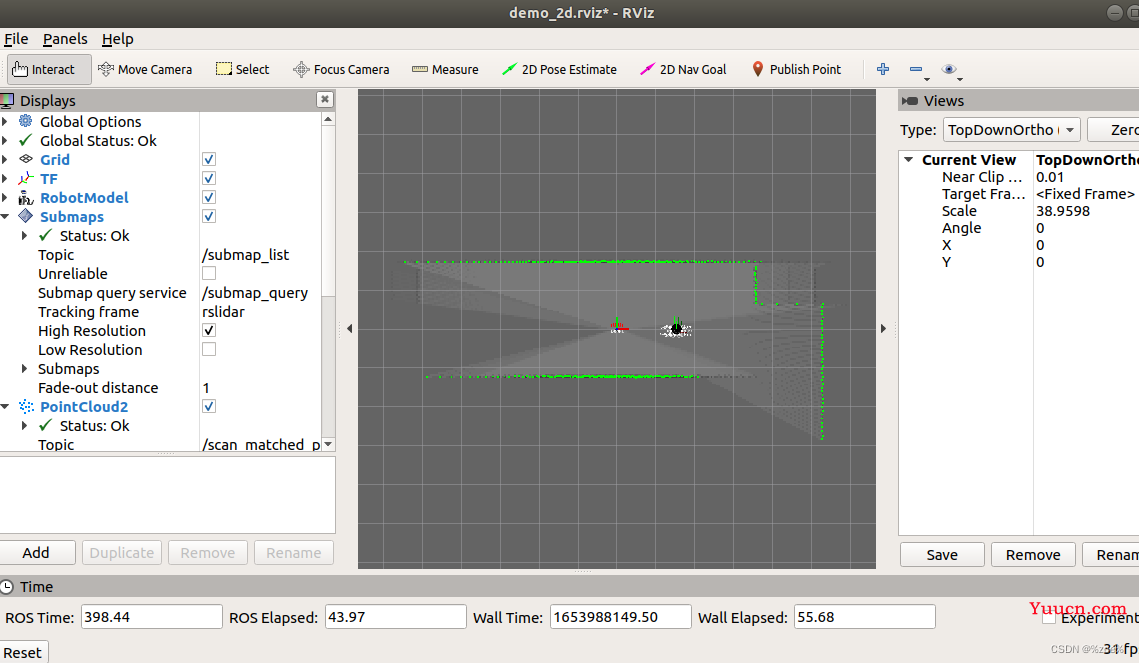1139x663 pixels.
Task: Click the ROS Time field
Action: (x=151, y=617)
